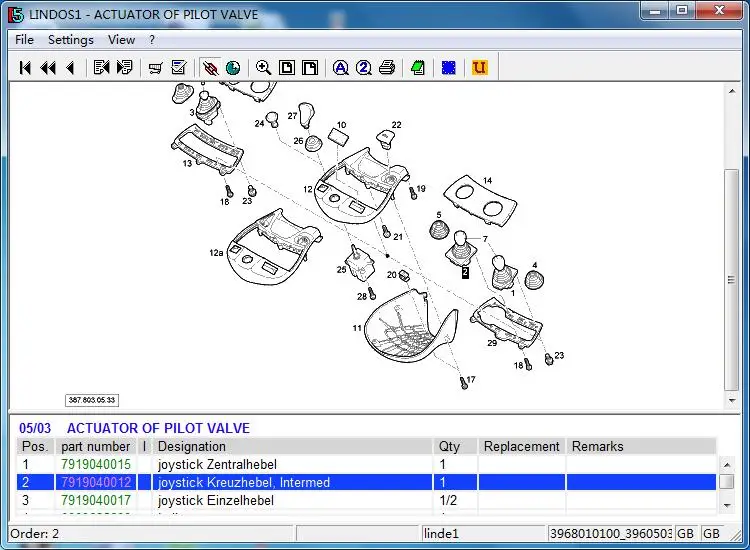750x550 pixels.
Task: Click callout 12a on the diagram
Action: coord(216,253)
